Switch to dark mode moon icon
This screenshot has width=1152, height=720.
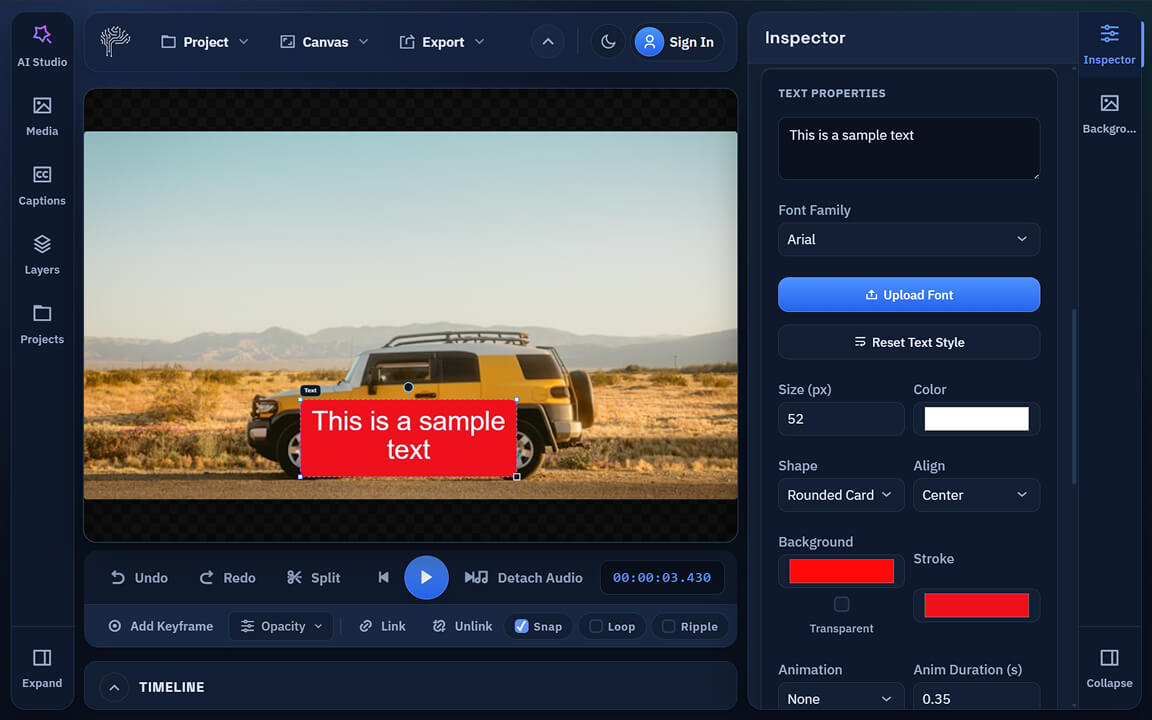tap(608, 42)
